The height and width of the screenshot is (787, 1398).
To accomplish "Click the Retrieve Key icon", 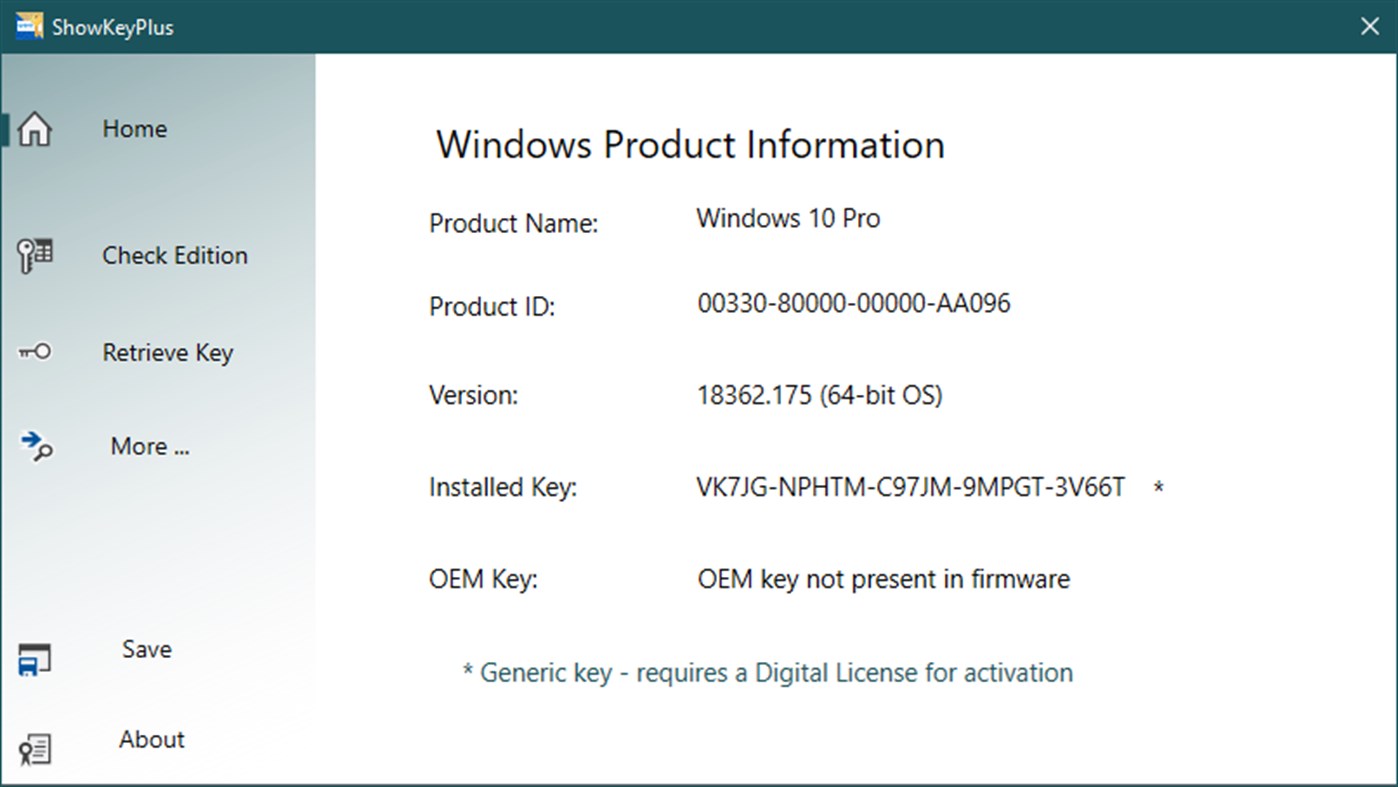I will click(x=35, y=352).
